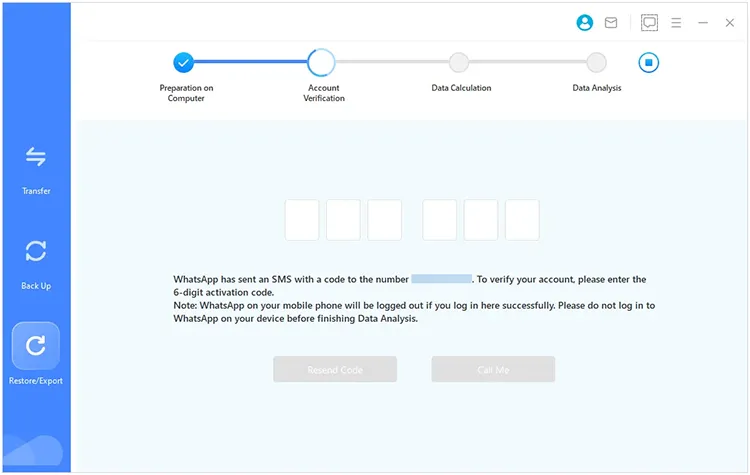Click the 'Data Calculation' step label
Screen dimensions: 750x475
461,88
